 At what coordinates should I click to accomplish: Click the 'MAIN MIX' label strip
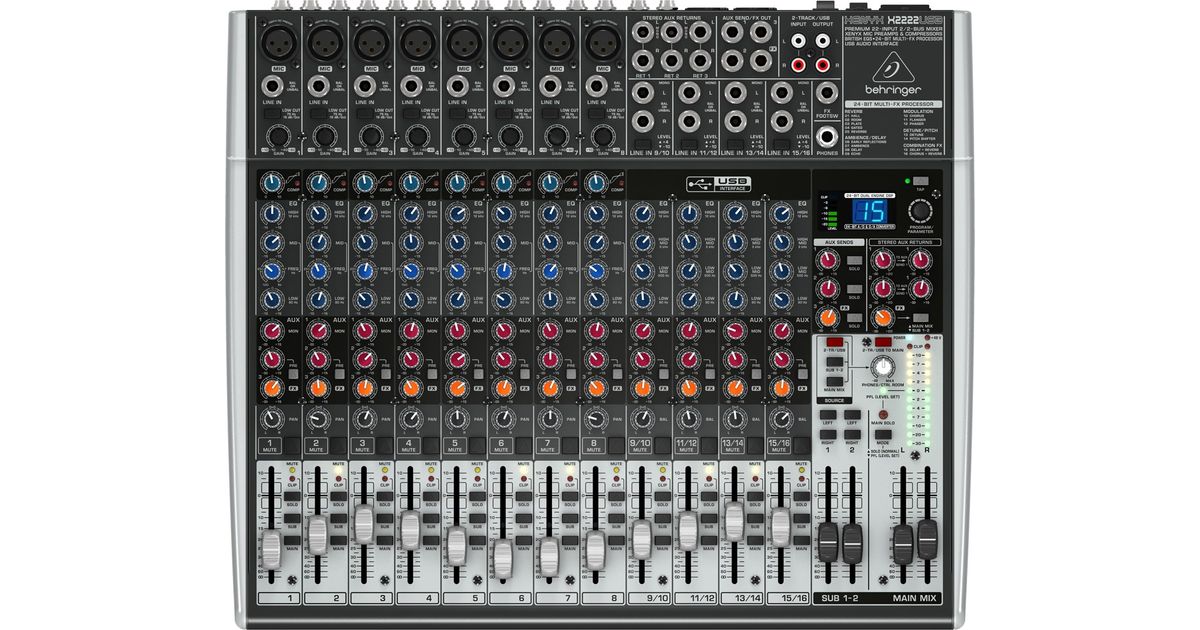tap(914, 598)
